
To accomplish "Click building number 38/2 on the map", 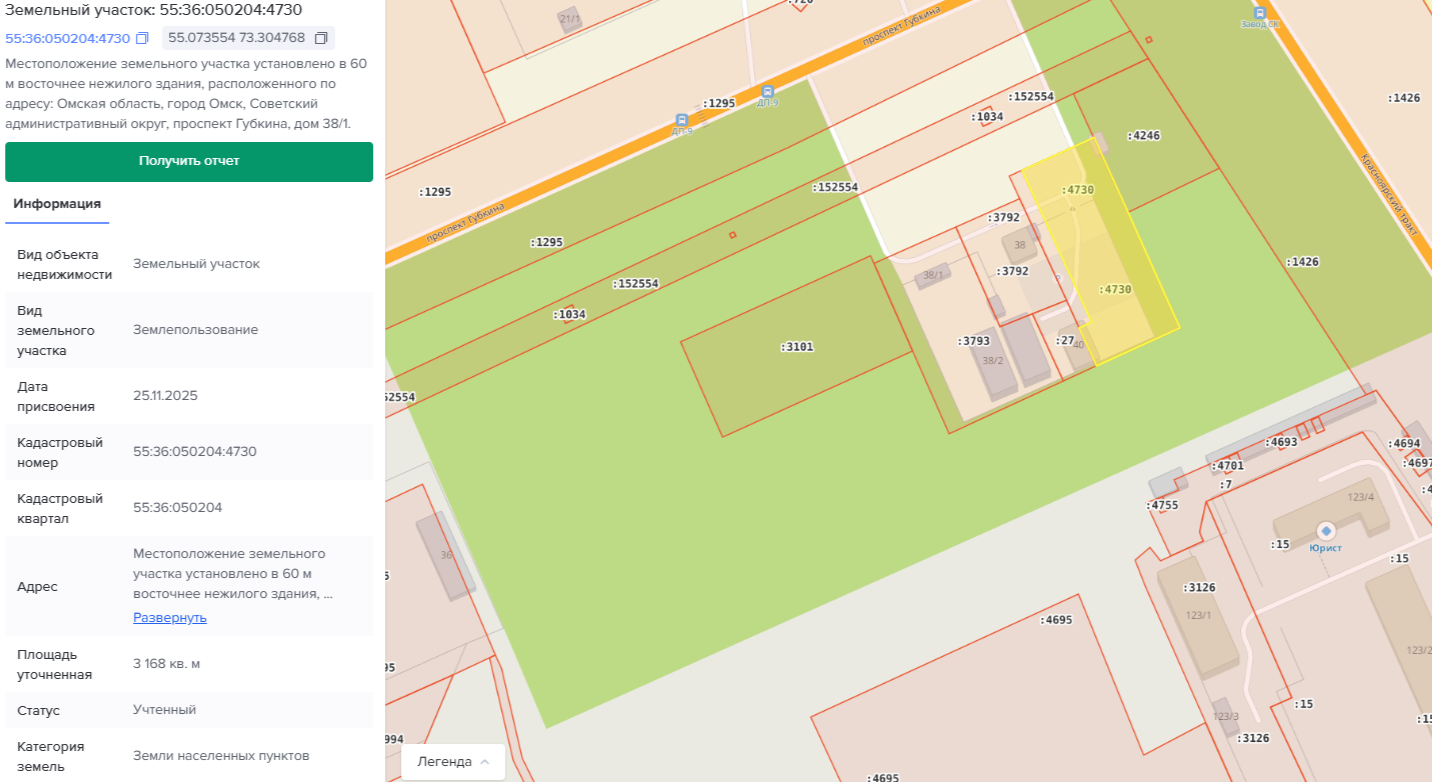I will click(x=993, y=361).
